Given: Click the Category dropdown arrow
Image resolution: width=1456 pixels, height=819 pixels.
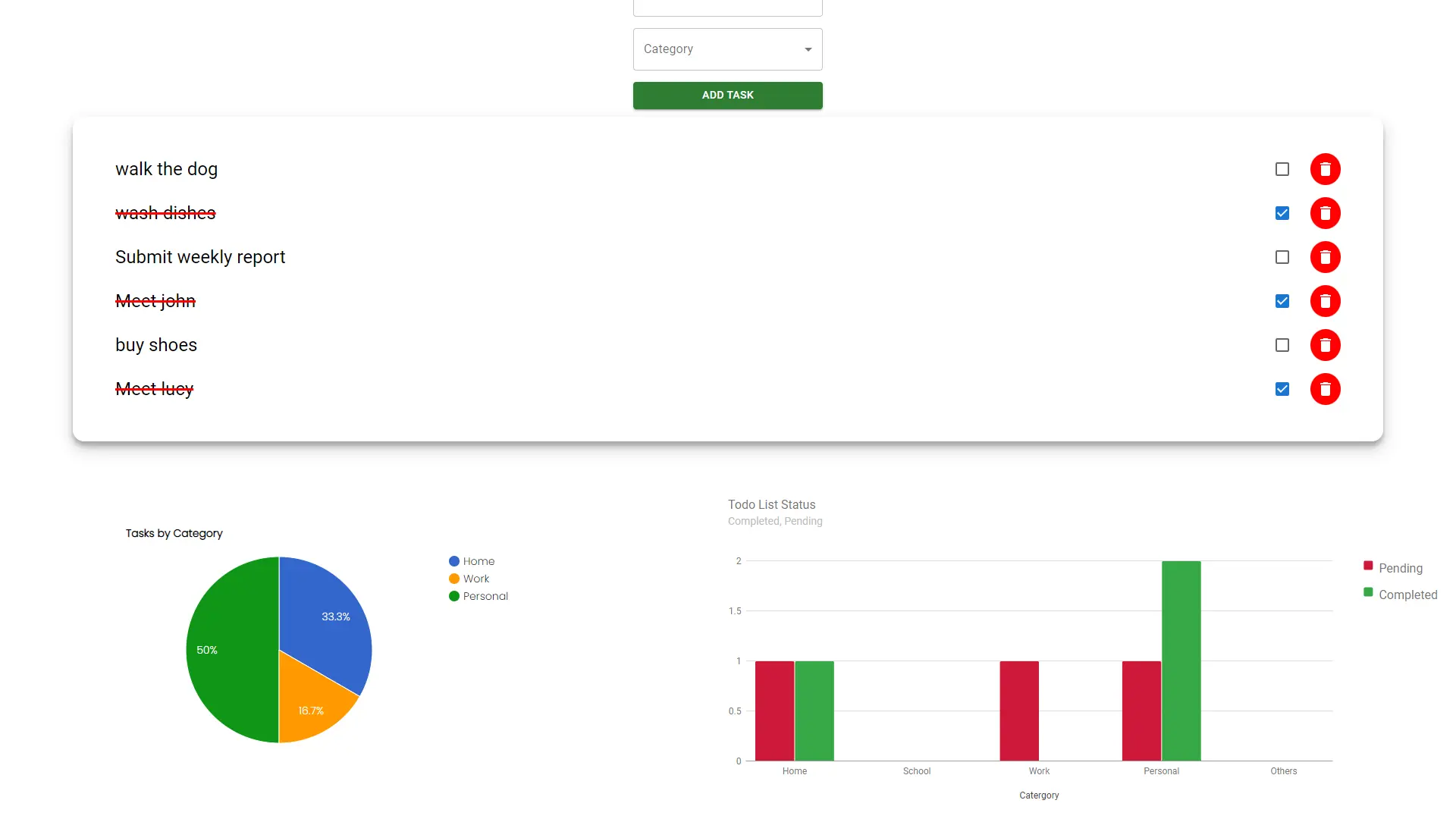Looking at the screenshot, I should 808,49.
